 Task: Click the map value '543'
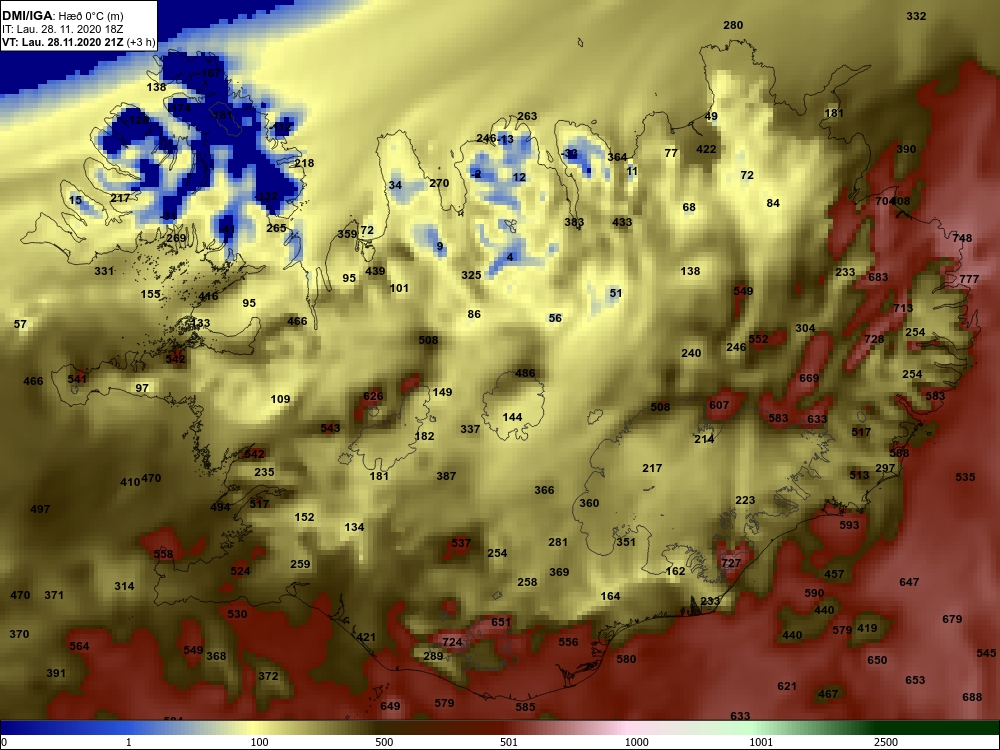[x=330, y=428]
